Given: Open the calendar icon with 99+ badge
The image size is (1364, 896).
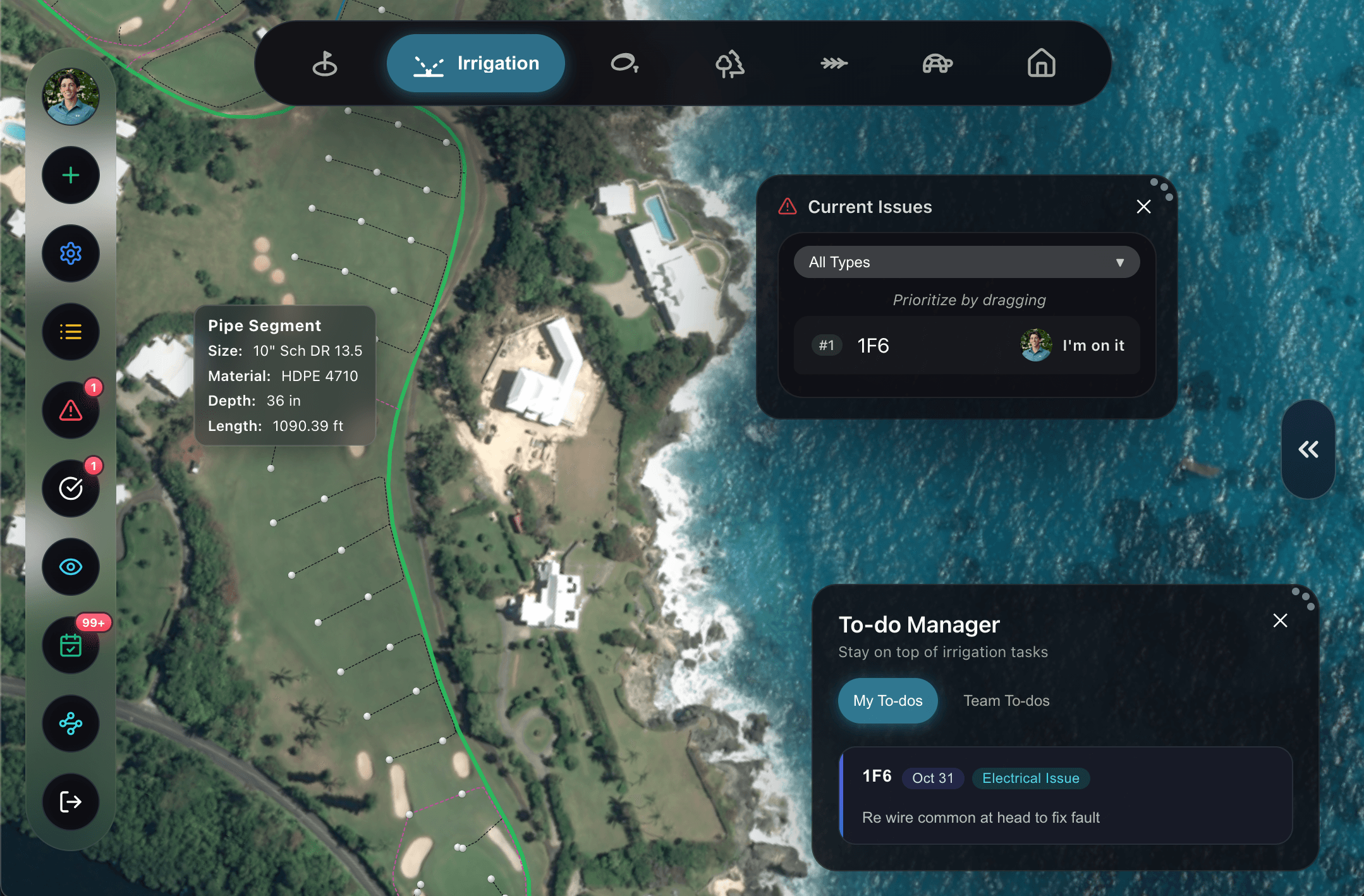Looking at the screenshot, I should (71, 645).
